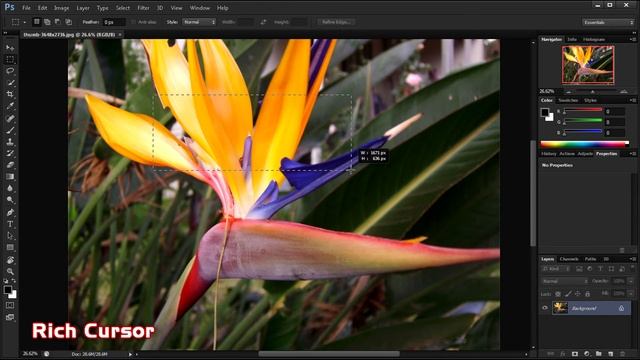This screenshot has width=640, height=360.
Task: Select the Gradient tool
Action: tap(10, 177)
